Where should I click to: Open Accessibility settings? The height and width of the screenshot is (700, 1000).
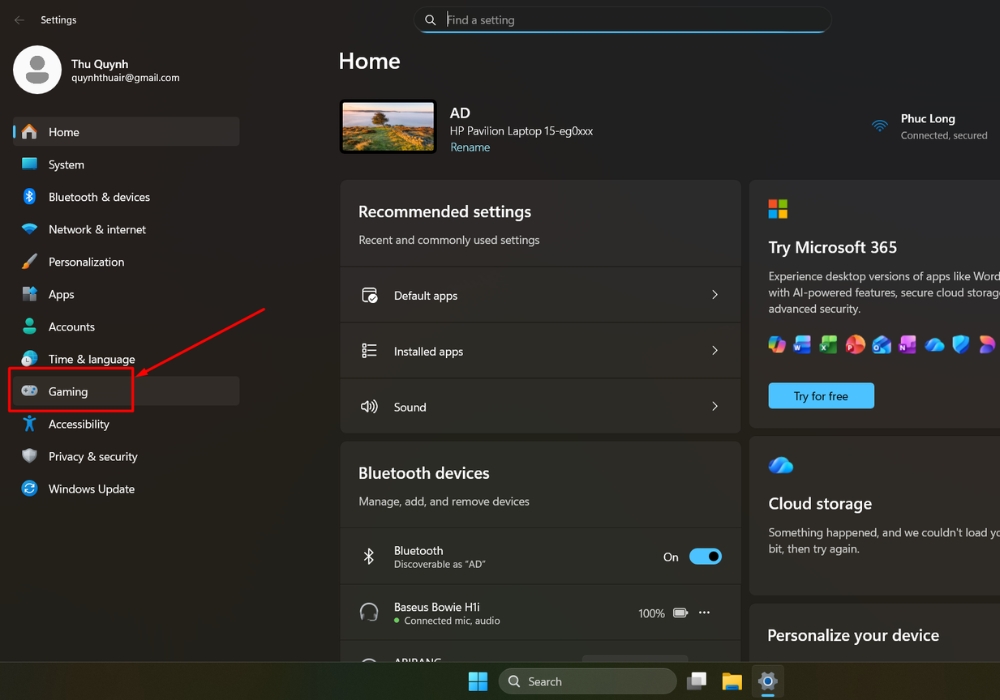pos(126,424)
